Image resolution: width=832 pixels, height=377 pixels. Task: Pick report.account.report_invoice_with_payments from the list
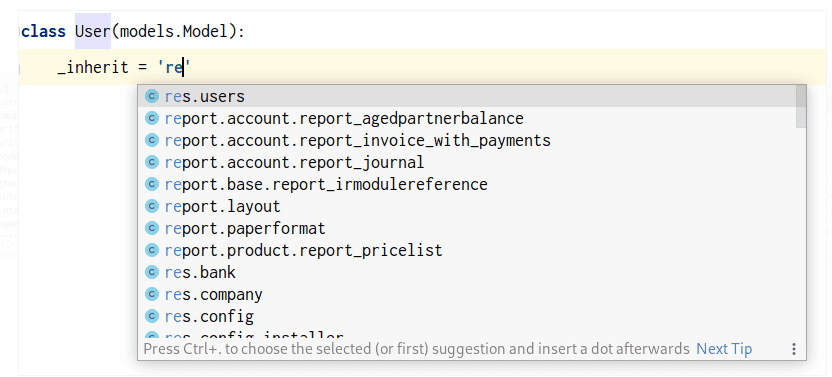(467, 140)
